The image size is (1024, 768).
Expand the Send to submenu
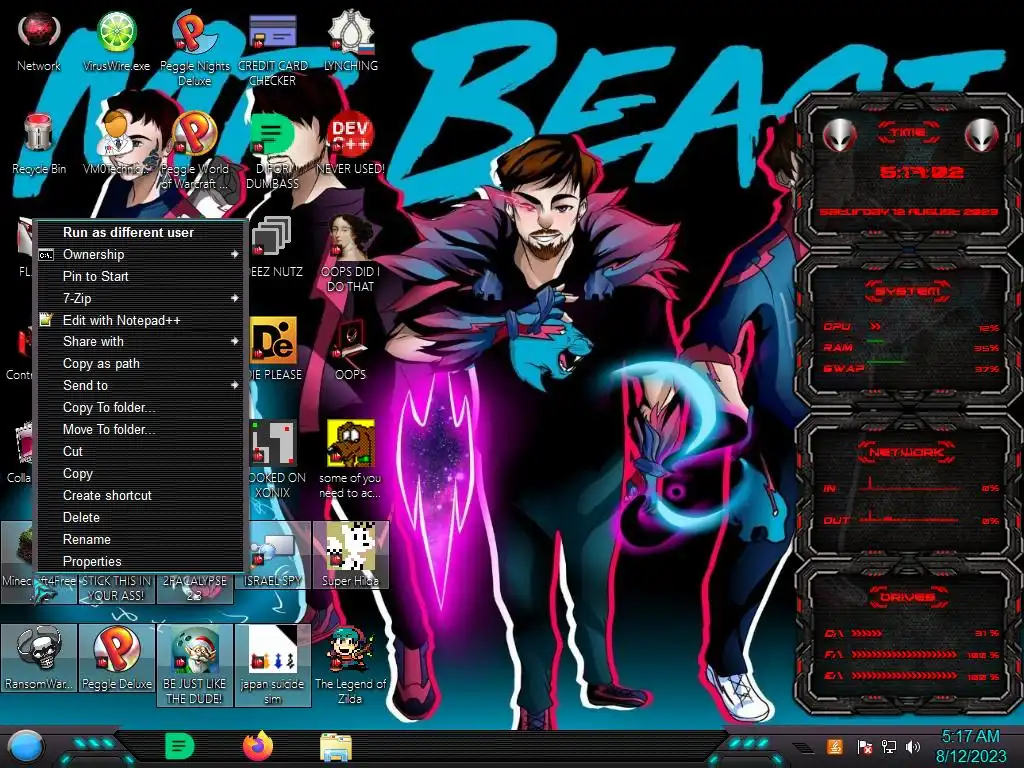tap(140, 385)
